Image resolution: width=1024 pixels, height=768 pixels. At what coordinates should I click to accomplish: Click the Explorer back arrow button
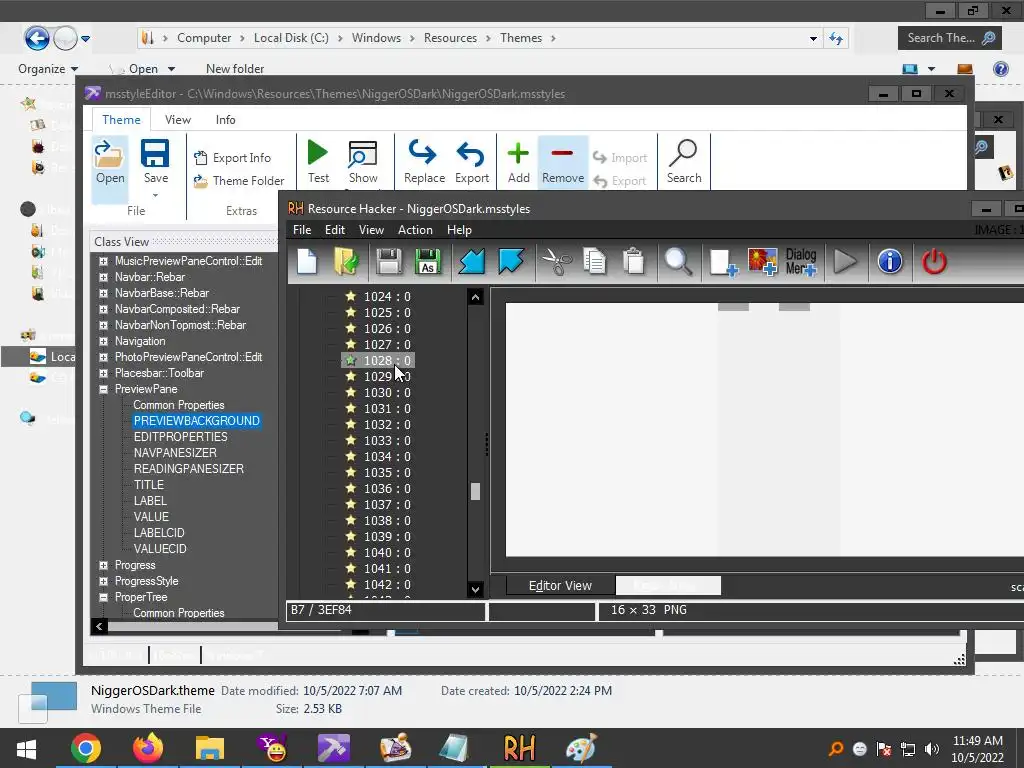[37, 38]
